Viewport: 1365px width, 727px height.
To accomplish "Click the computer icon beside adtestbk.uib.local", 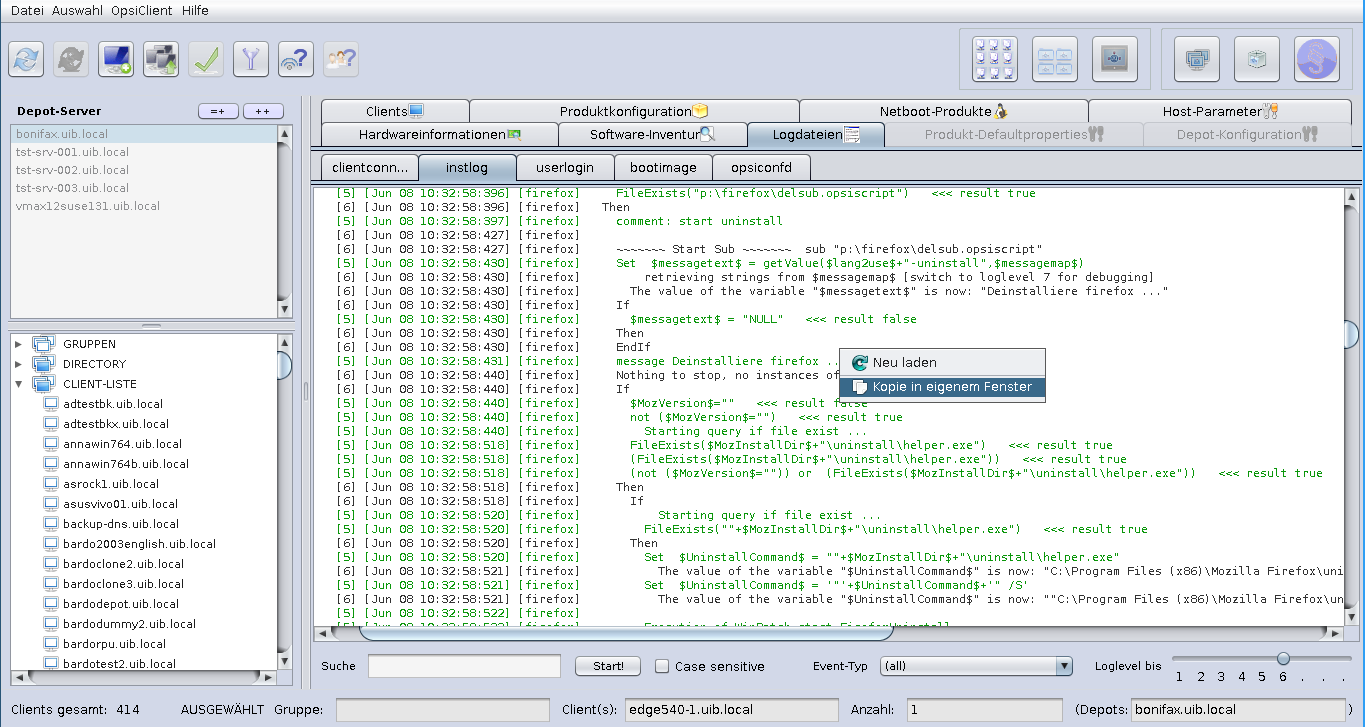I will 51,404.
